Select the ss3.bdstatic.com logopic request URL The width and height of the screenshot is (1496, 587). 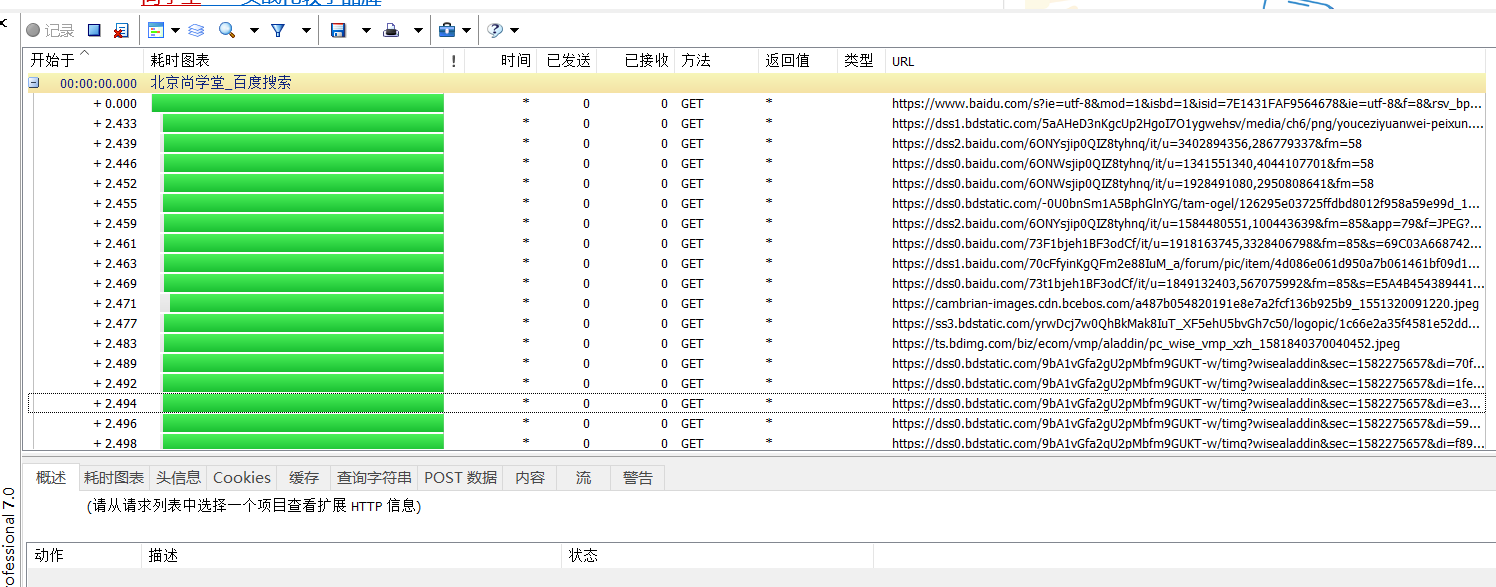pyautogui.click(x=1188, y=324)
